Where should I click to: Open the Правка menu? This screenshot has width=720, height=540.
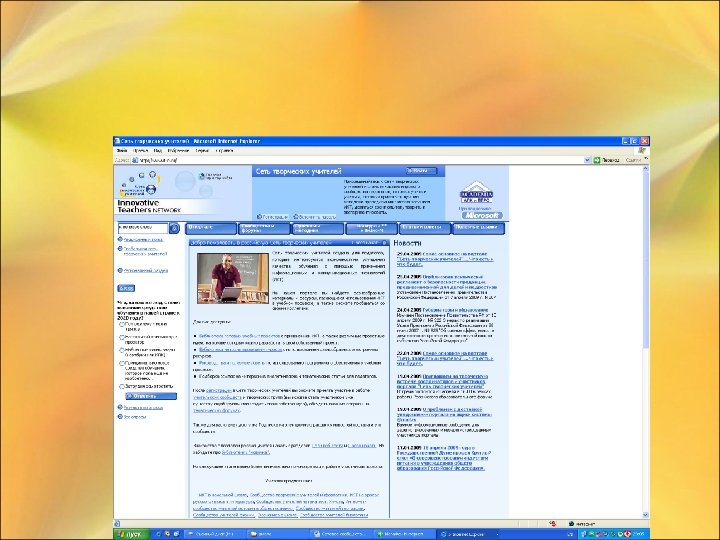click(x=141, y=151)
